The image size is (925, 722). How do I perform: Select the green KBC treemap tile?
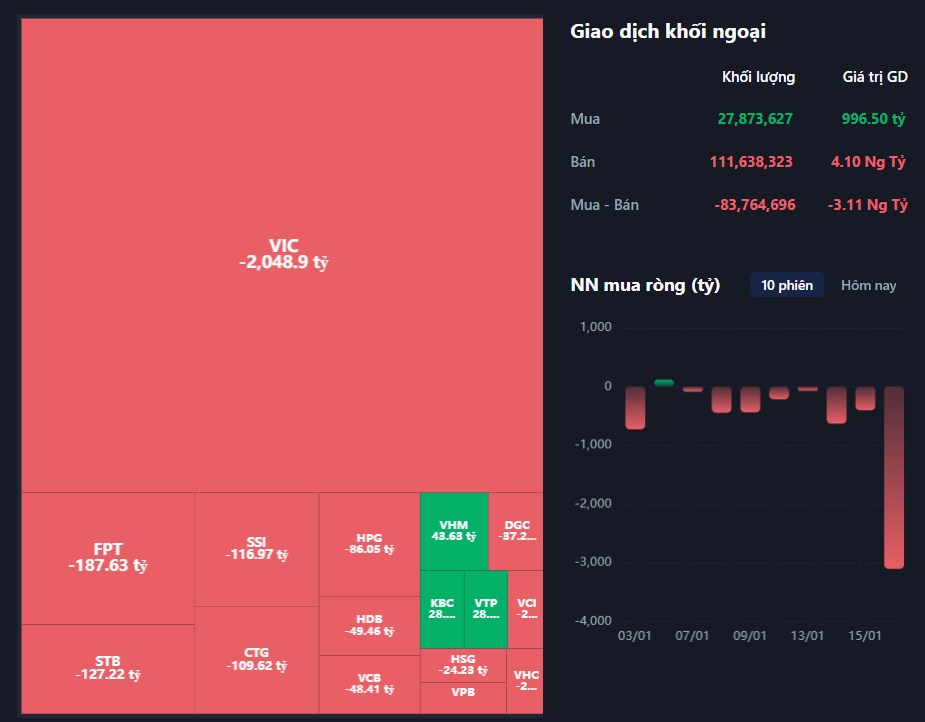[x=442, y=609]
